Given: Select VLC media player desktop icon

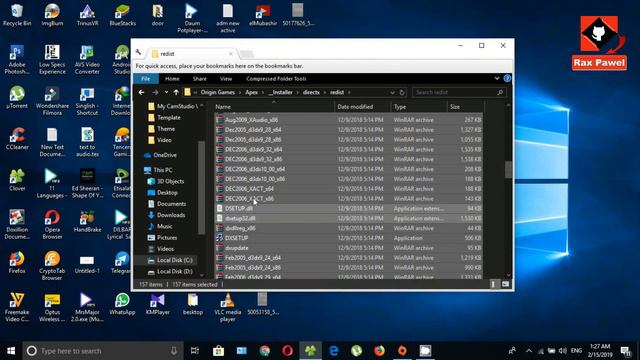Looking at the screenshot, I should 228,307.
